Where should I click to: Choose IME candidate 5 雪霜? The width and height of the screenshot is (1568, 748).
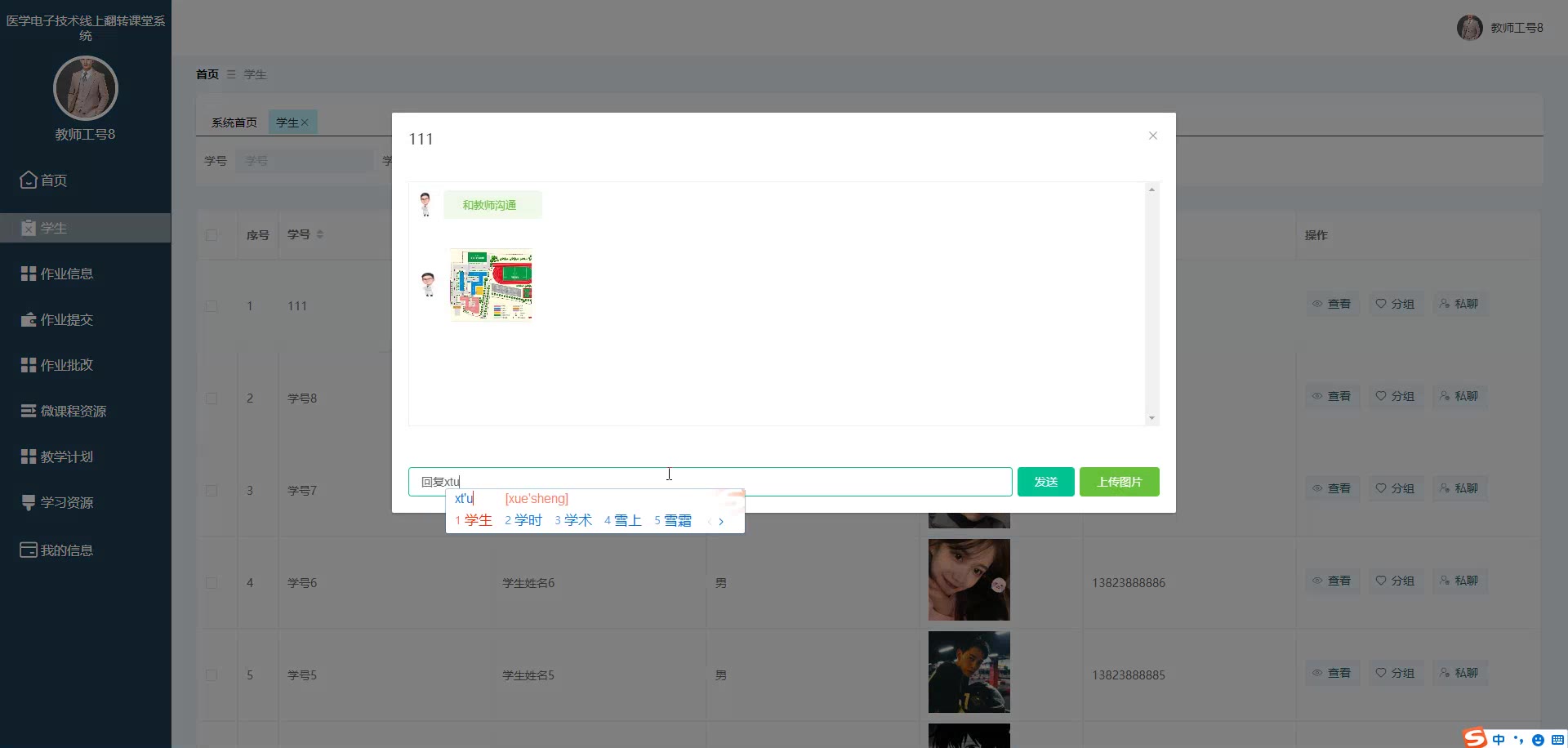pyautogui.click(x=673, y=520)
